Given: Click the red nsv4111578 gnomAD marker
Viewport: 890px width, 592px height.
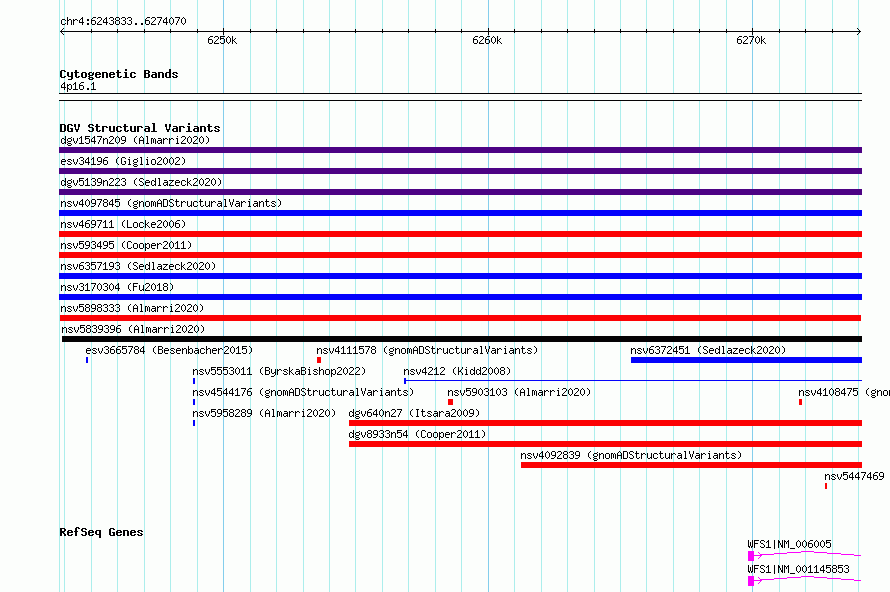Looking at the screenshot, I should (319, 360).
